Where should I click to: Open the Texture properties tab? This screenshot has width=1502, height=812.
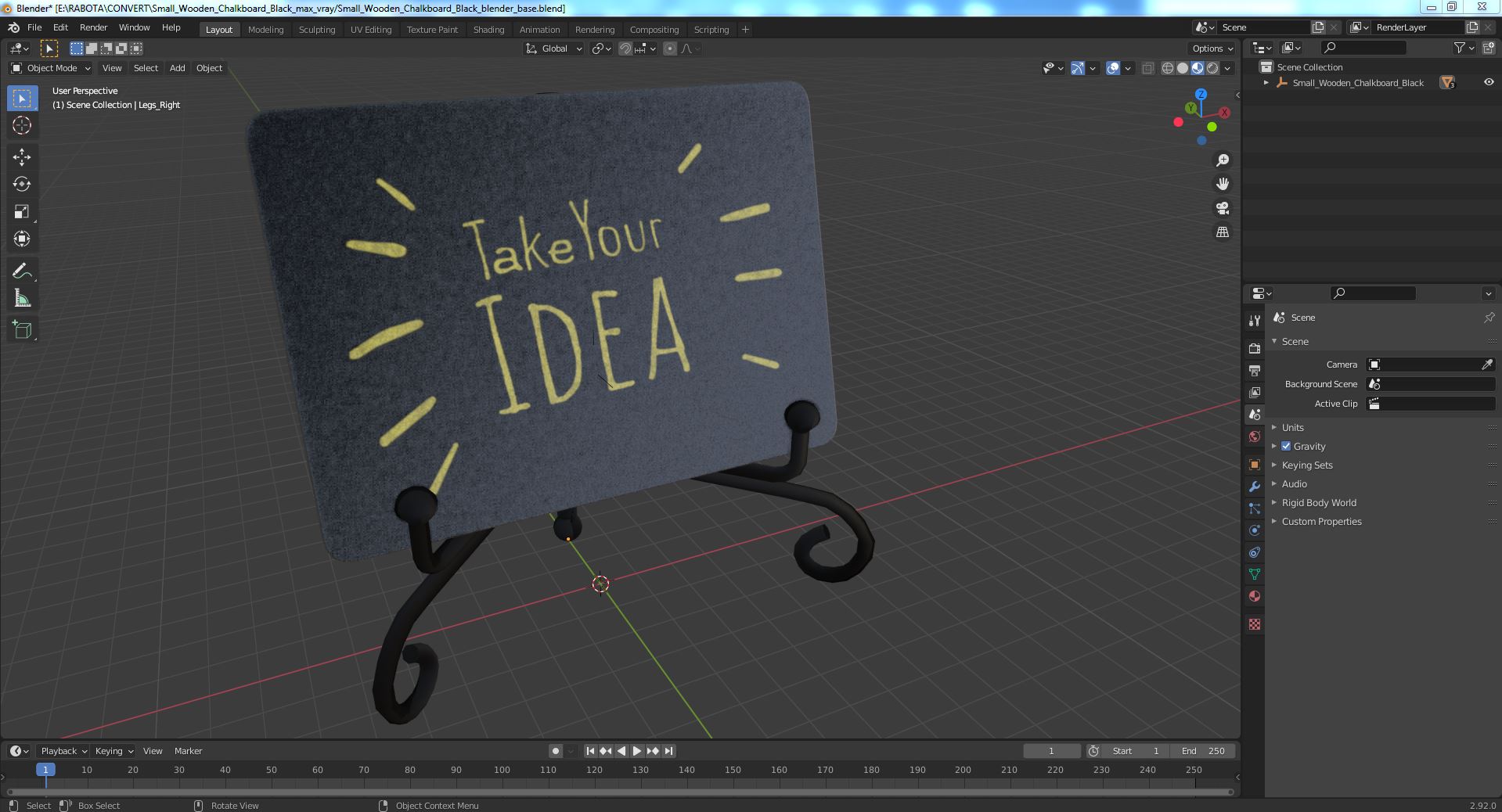[x=1255, y=624]
